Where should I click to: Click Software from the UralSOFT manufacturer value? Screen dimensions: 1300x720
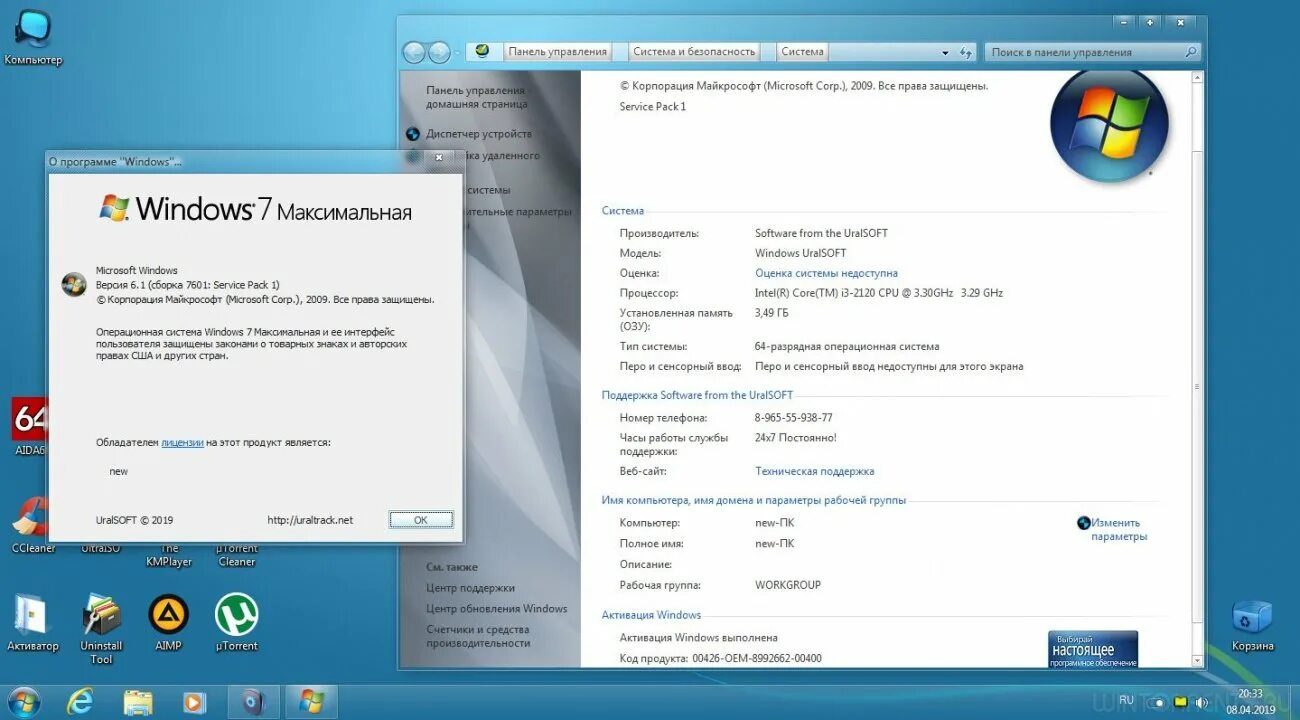coord(821,233)
